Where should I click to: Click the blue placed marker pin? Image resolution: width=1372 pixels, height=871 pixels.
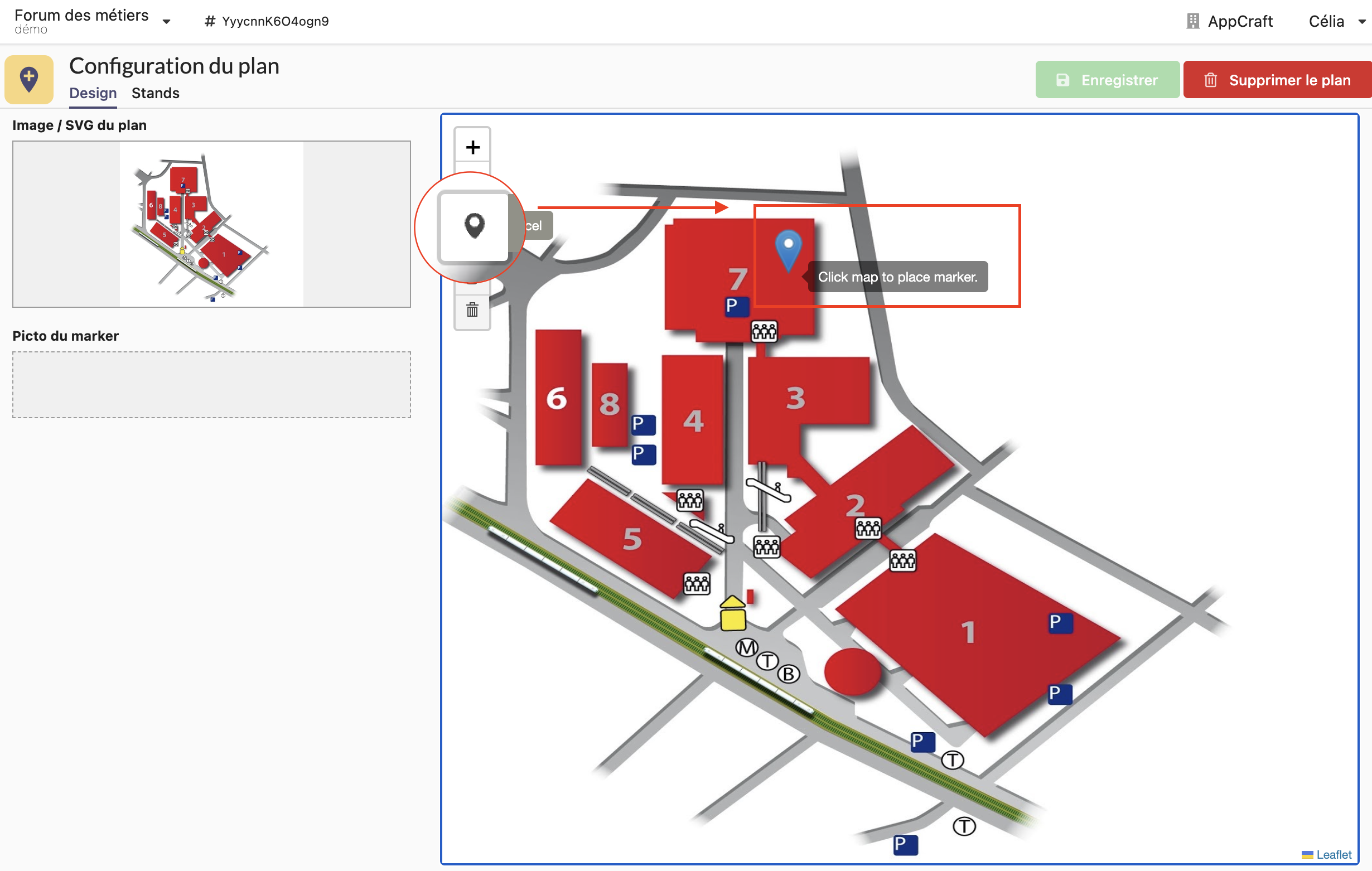tap(788, 248)
